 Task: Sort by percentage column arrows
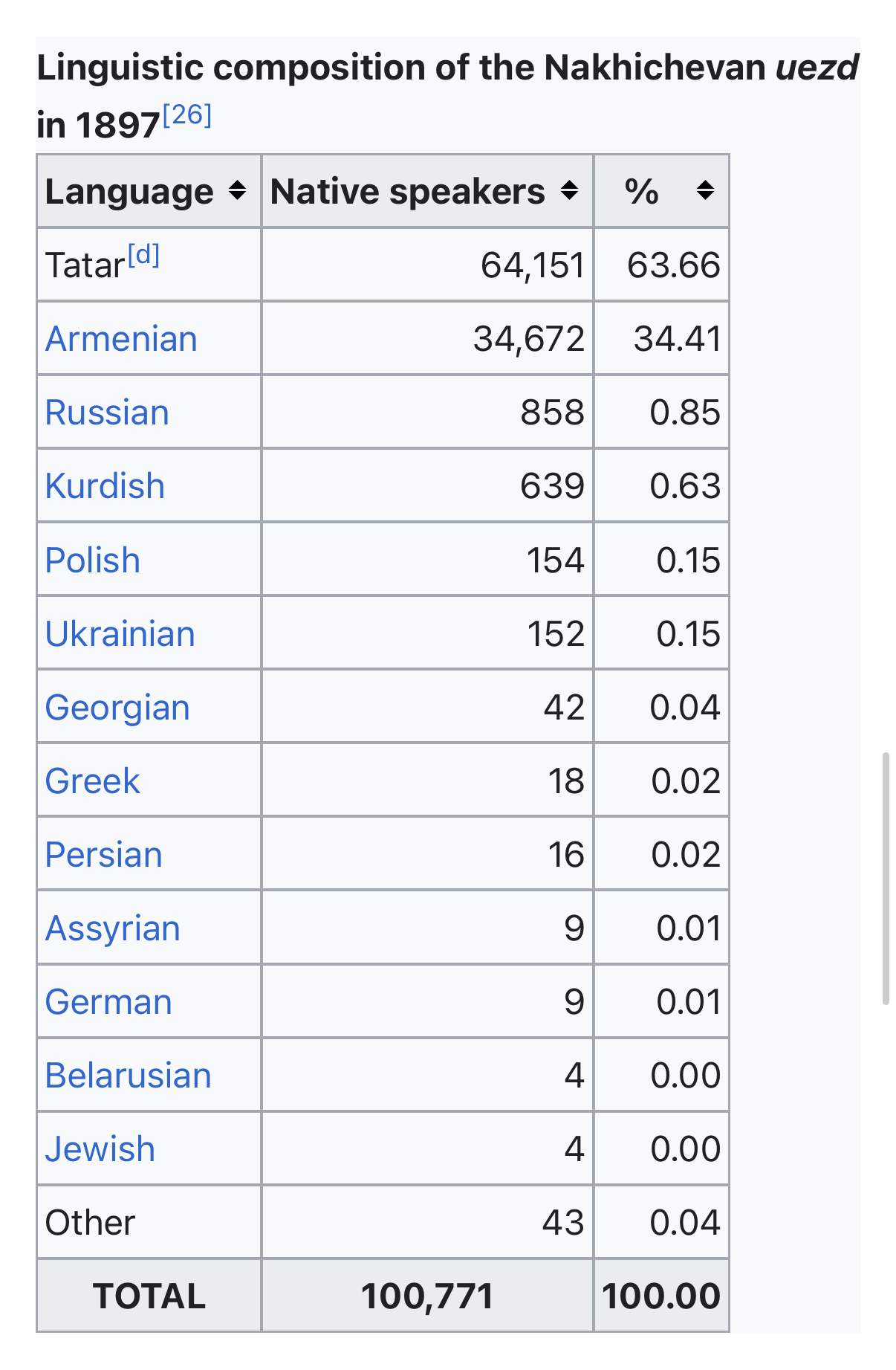pyautogui.click(x=705, y=191)
